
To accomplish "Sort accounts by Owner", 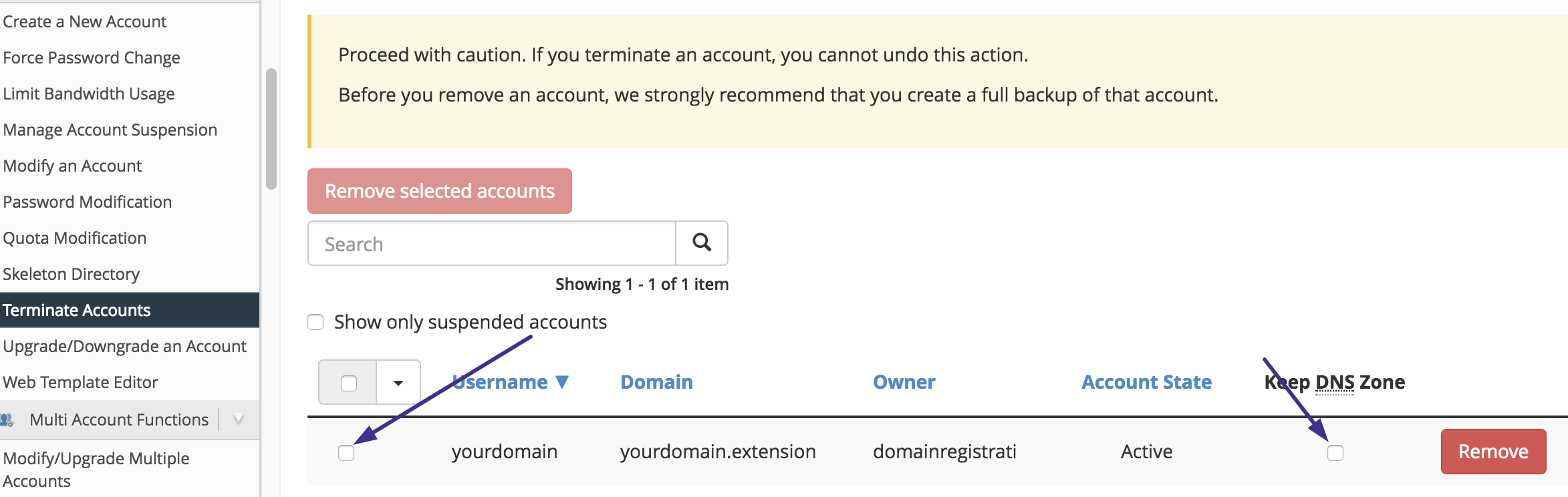I will point(904,381).
